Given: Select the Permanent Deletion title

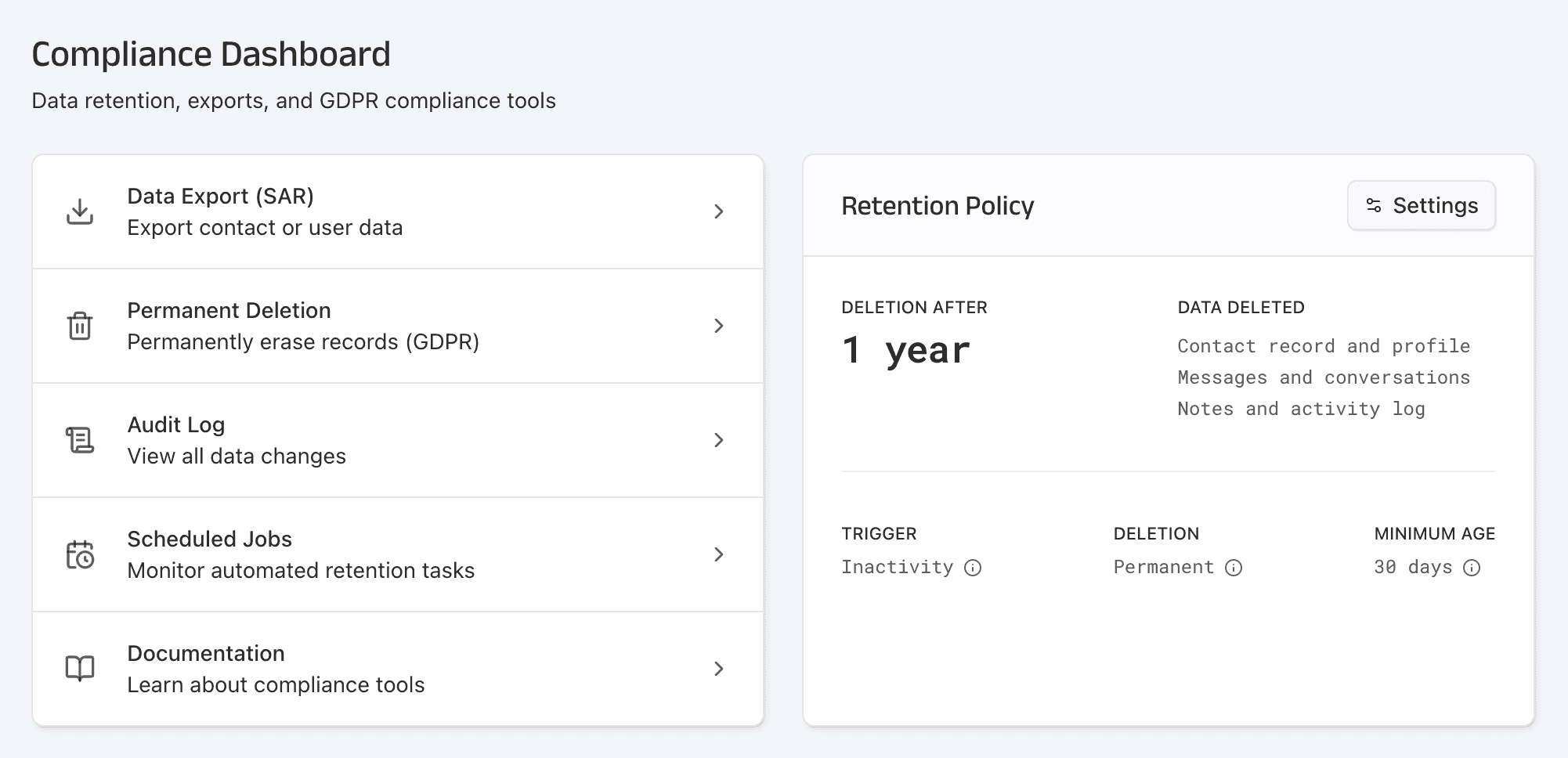Looking at the screenshot, I should [x=229, y=310].
